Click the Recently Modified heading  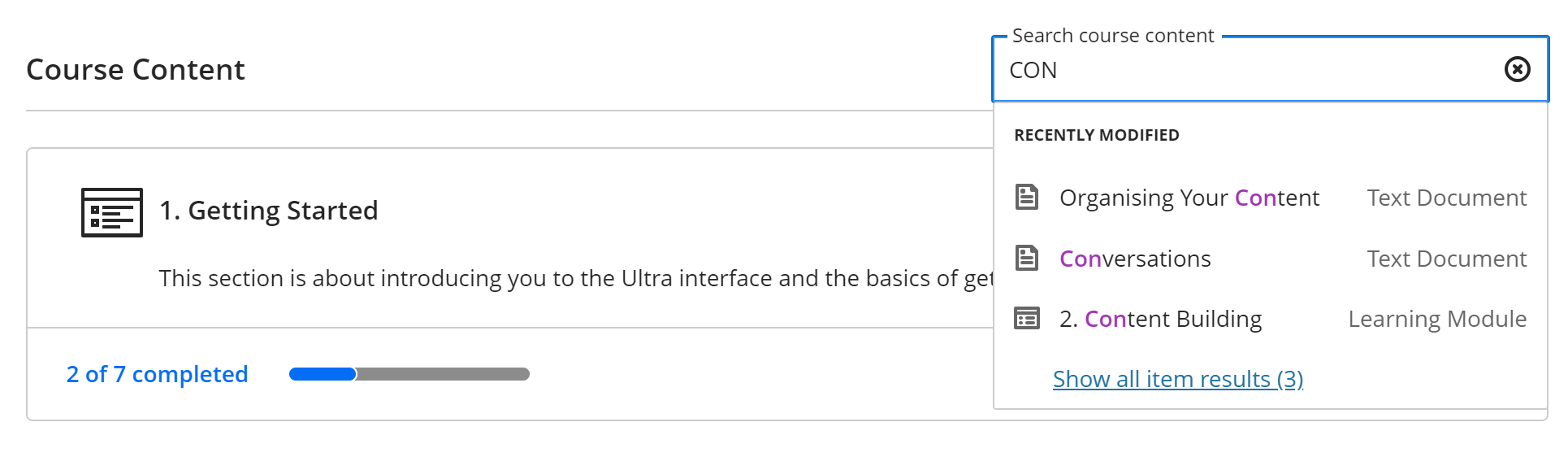(1096, 135)
